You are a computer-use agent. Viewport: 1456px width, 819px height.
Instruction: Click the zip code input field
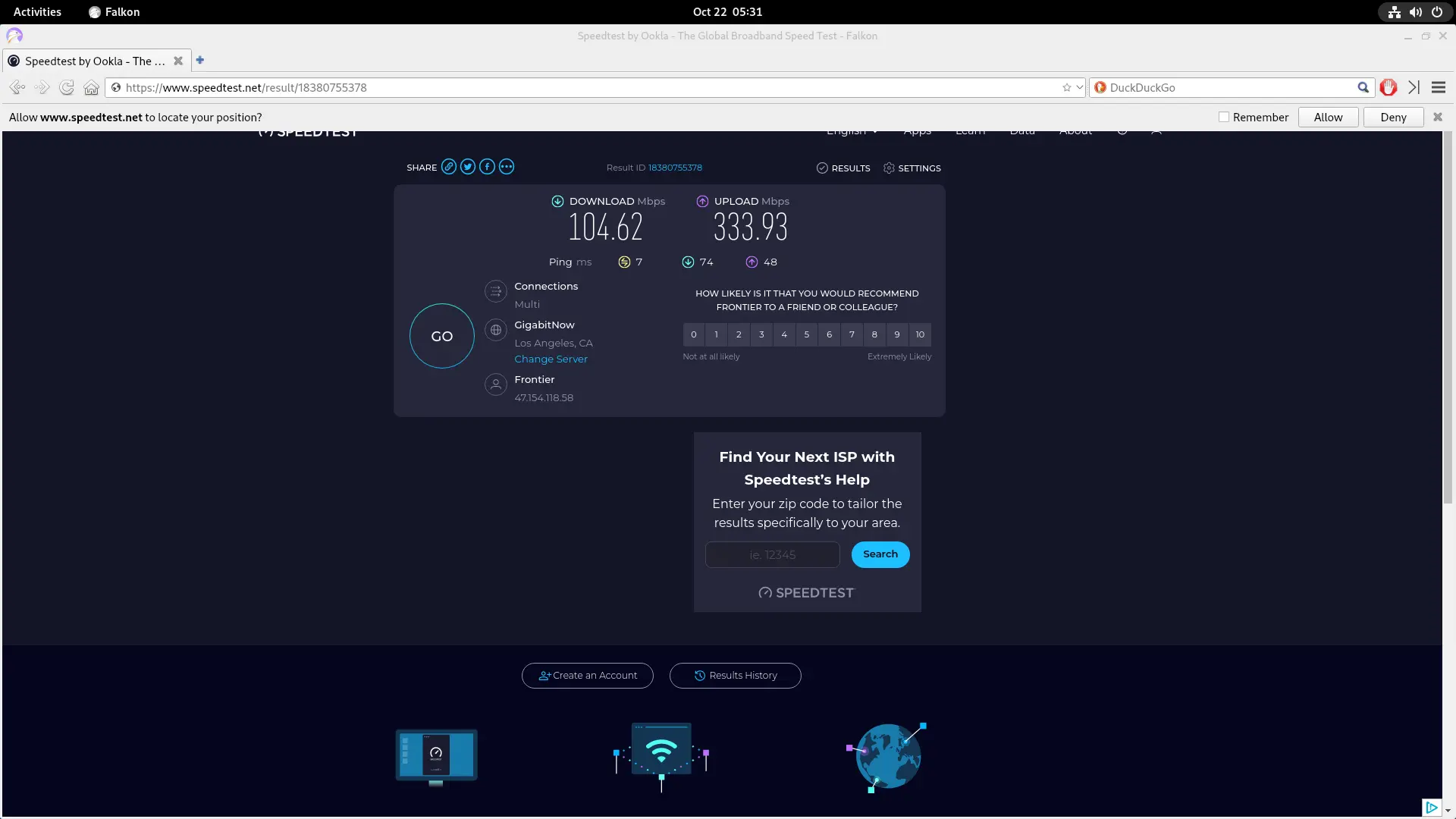pos(772,554)
